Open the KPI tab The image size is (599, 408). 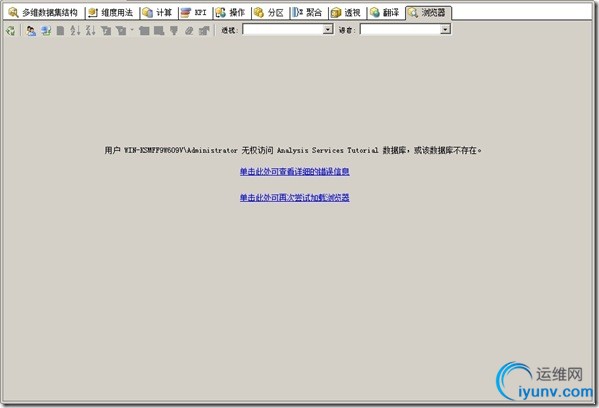click(194, 13)
